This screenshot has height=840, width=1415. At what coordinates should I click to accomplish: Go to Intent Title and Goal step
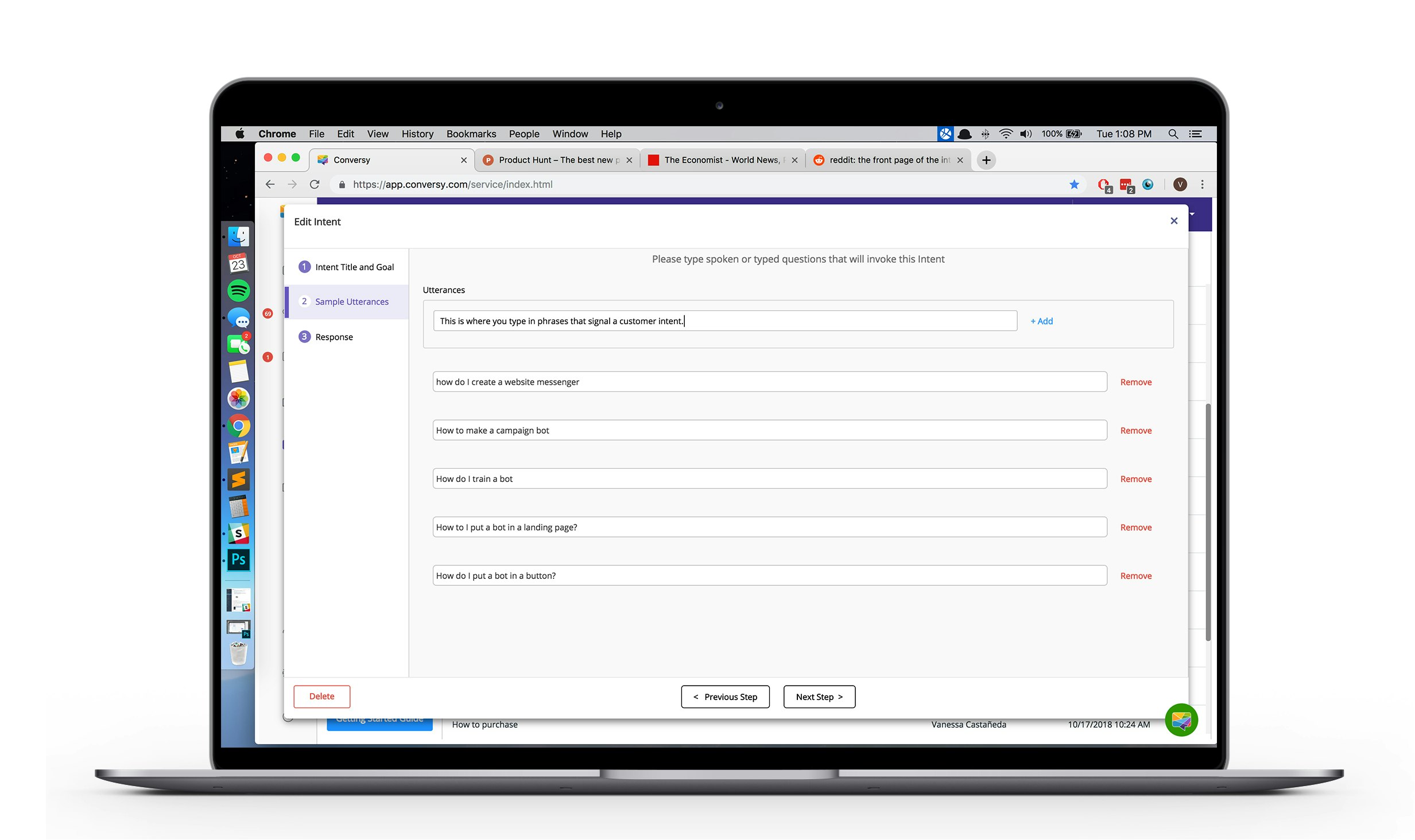pos(354,267)
